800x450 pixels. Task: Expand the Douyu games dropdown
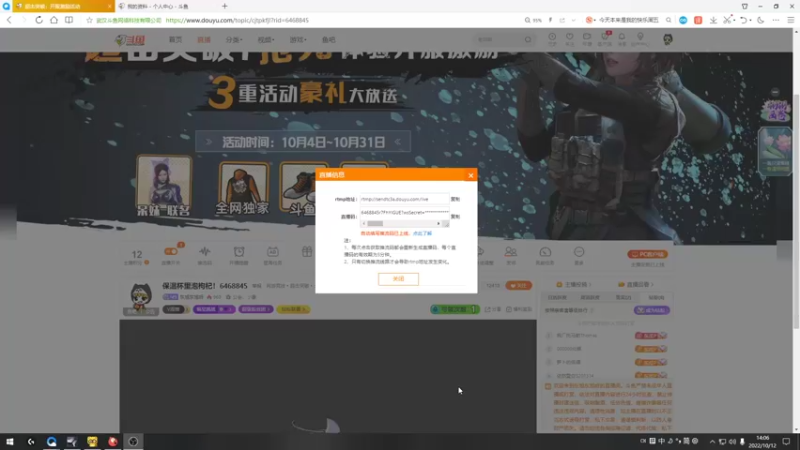(x=298, y=40)
